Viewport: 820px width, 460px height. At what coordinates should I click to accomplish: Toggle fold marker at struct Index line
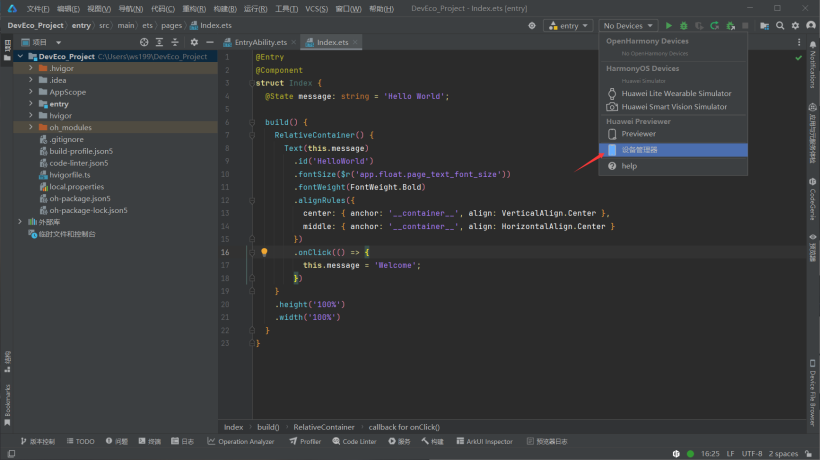[x=252, y=83]
